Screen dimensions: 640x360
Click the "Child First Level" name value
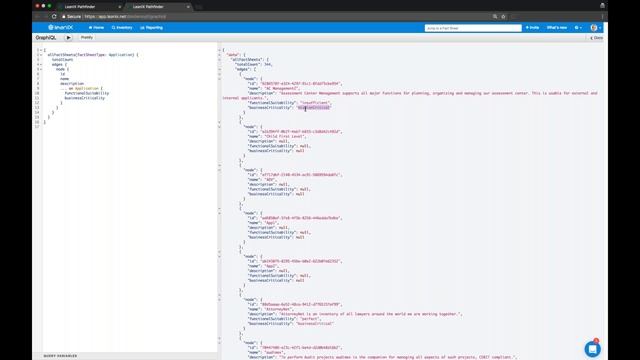point(285,136)
